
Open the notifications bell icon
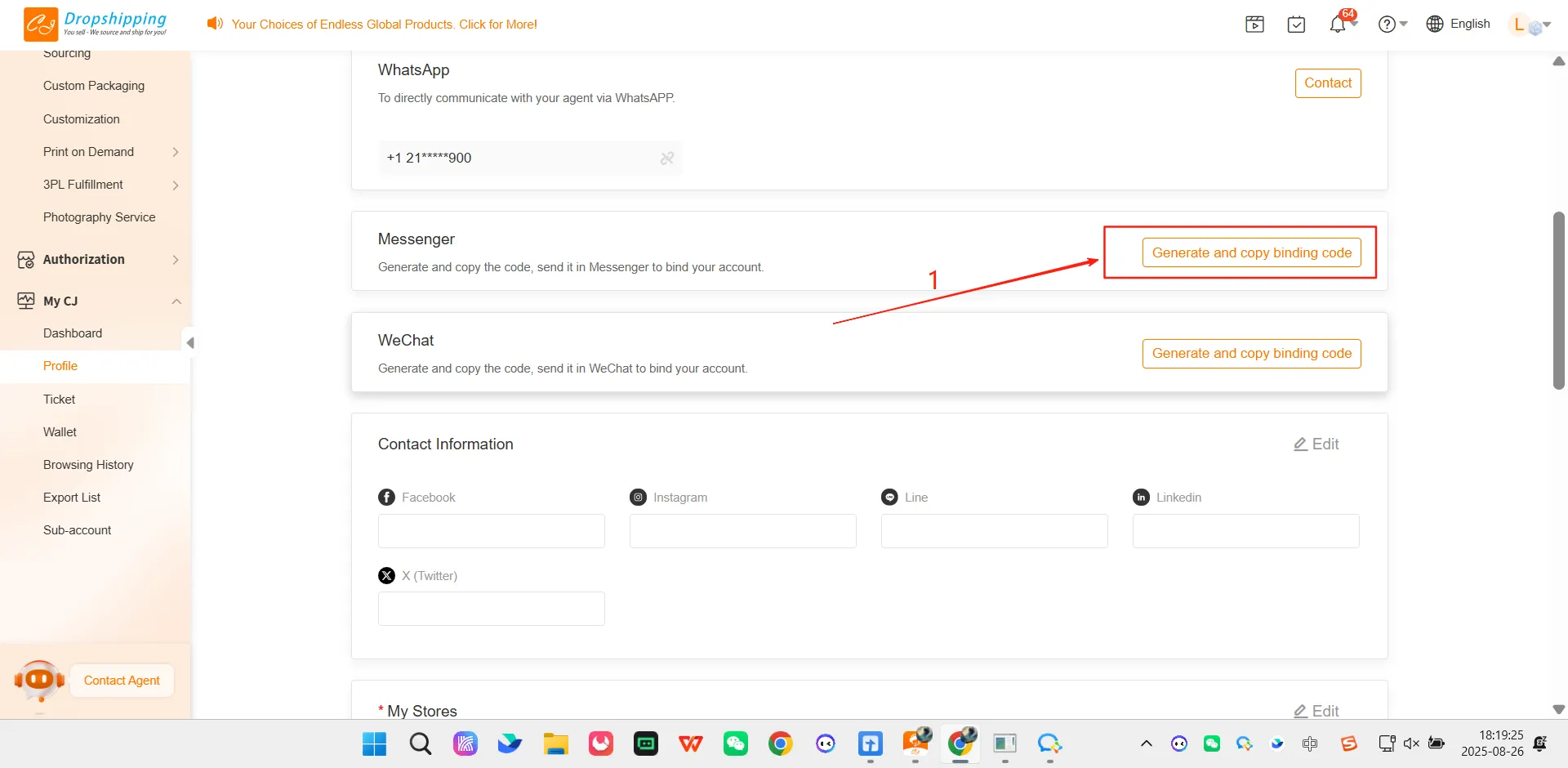point(1337,25)
